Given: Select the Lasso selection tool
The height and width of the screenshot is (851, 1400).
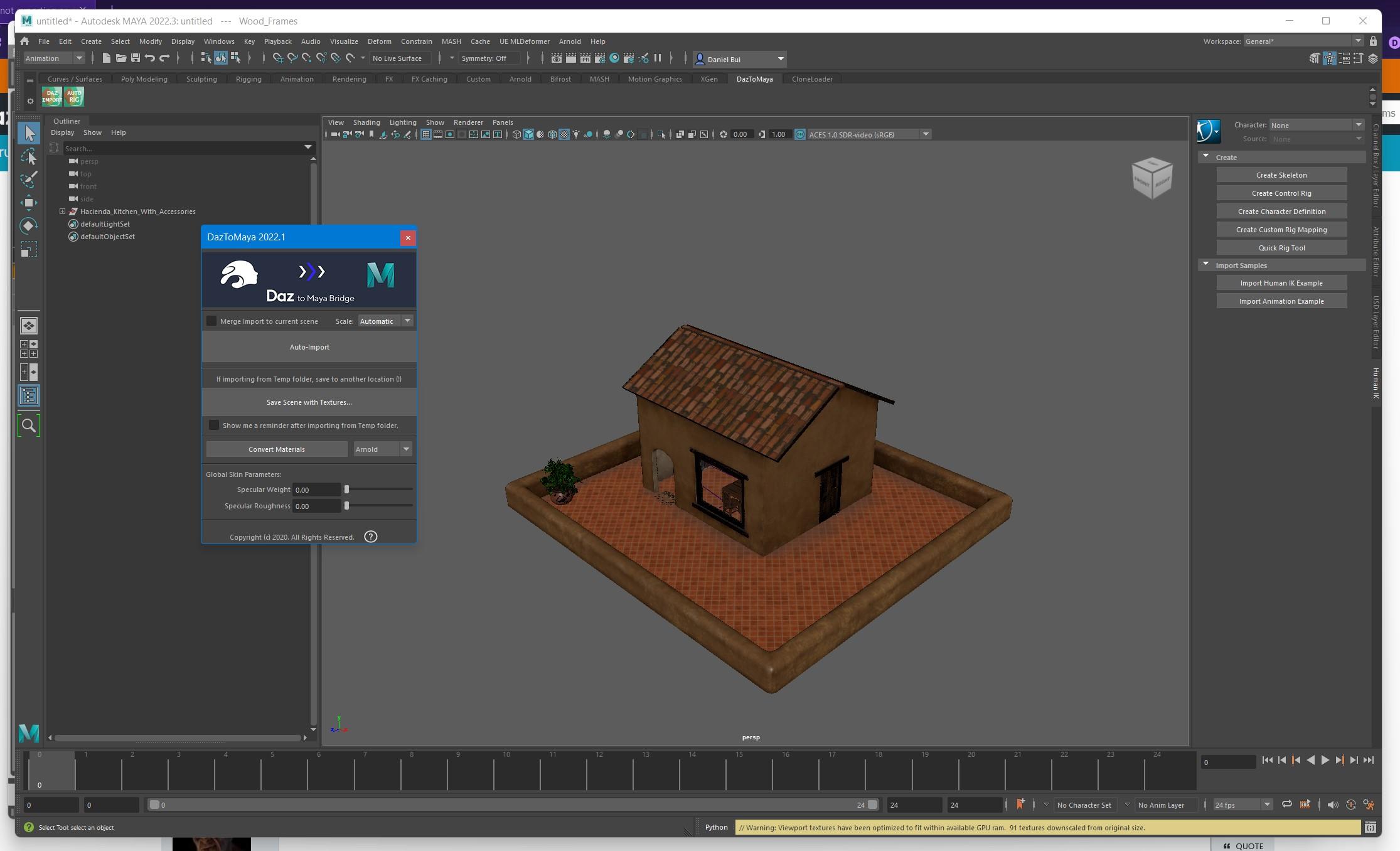Looking at the screenshot, I should point(28,157).
